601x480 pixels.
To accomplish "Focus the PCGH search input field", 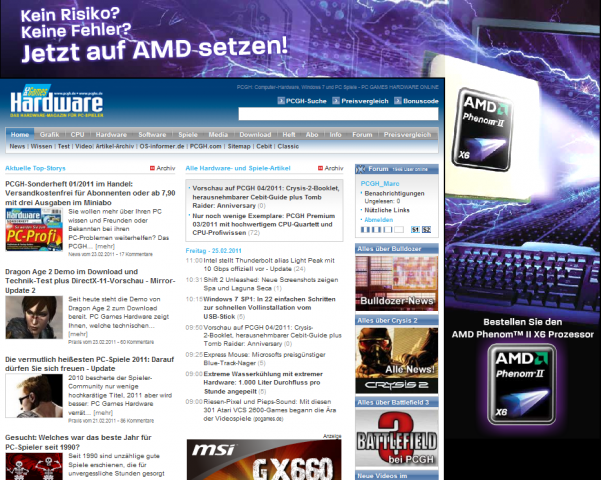I will click(338, 114).
